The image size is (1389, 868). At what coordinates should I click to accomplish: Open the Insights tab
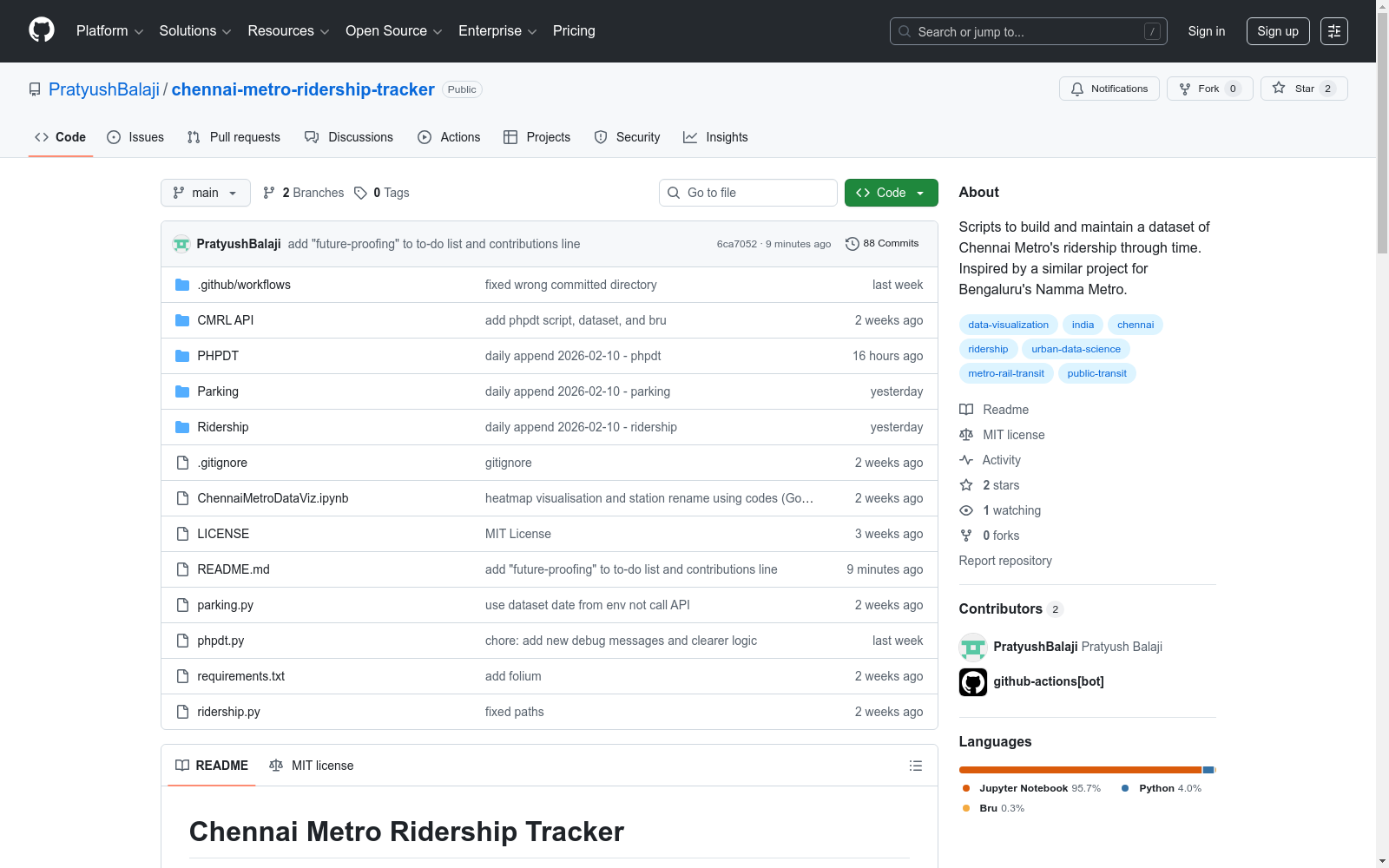[715, 137]
